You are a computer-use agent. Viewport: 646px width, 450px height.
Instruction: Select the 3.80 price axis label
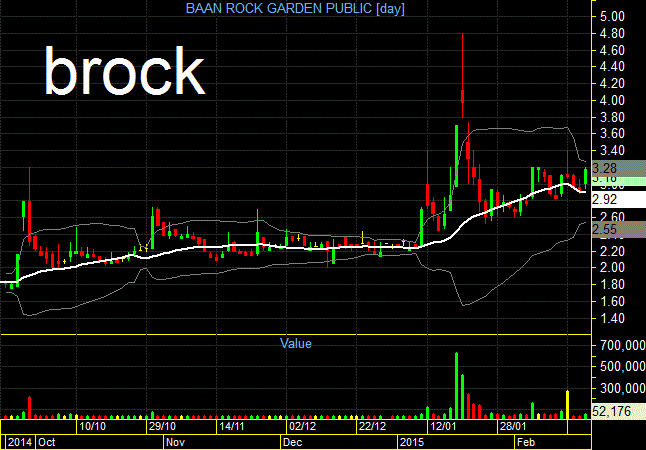pyautogui.click(x=613, y=117)
